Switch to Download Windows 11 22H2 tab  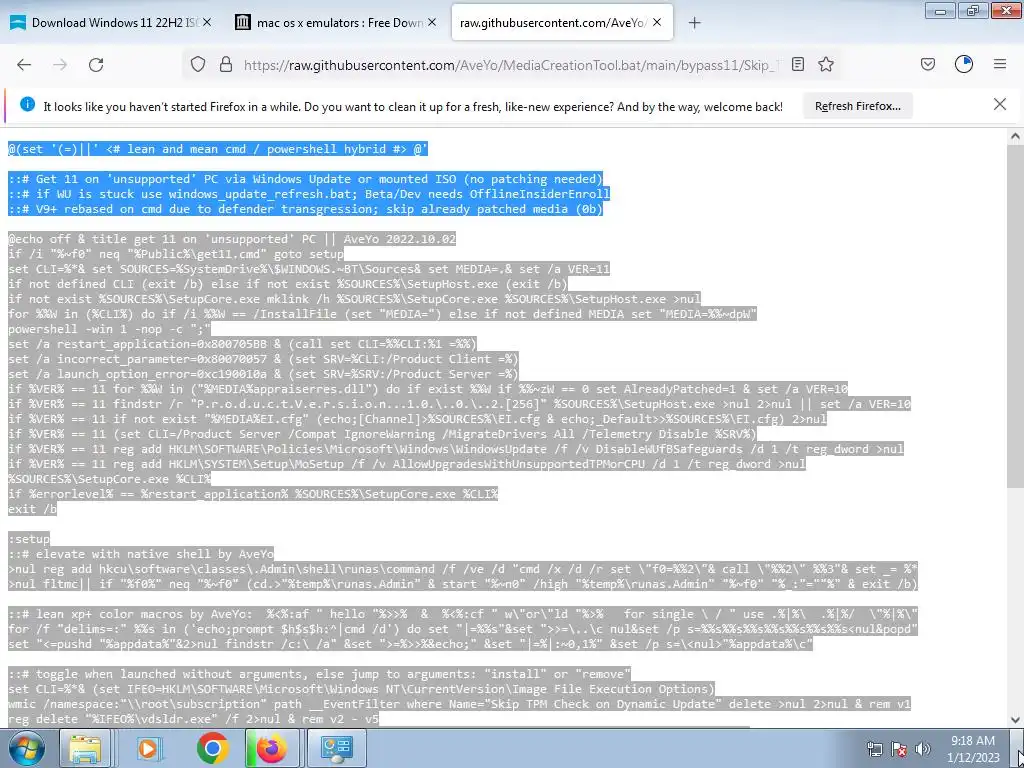112,23
